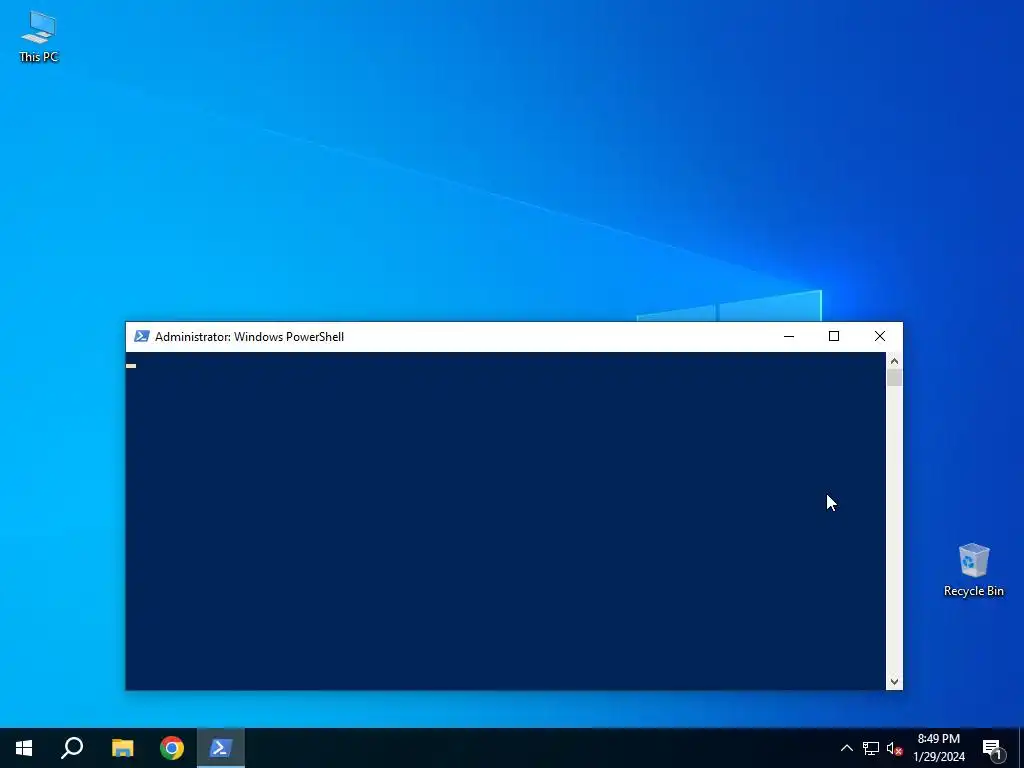Open the clock showing 8:49 PM
Viewport: 1024px width, 768px height.
coord(938,748)
